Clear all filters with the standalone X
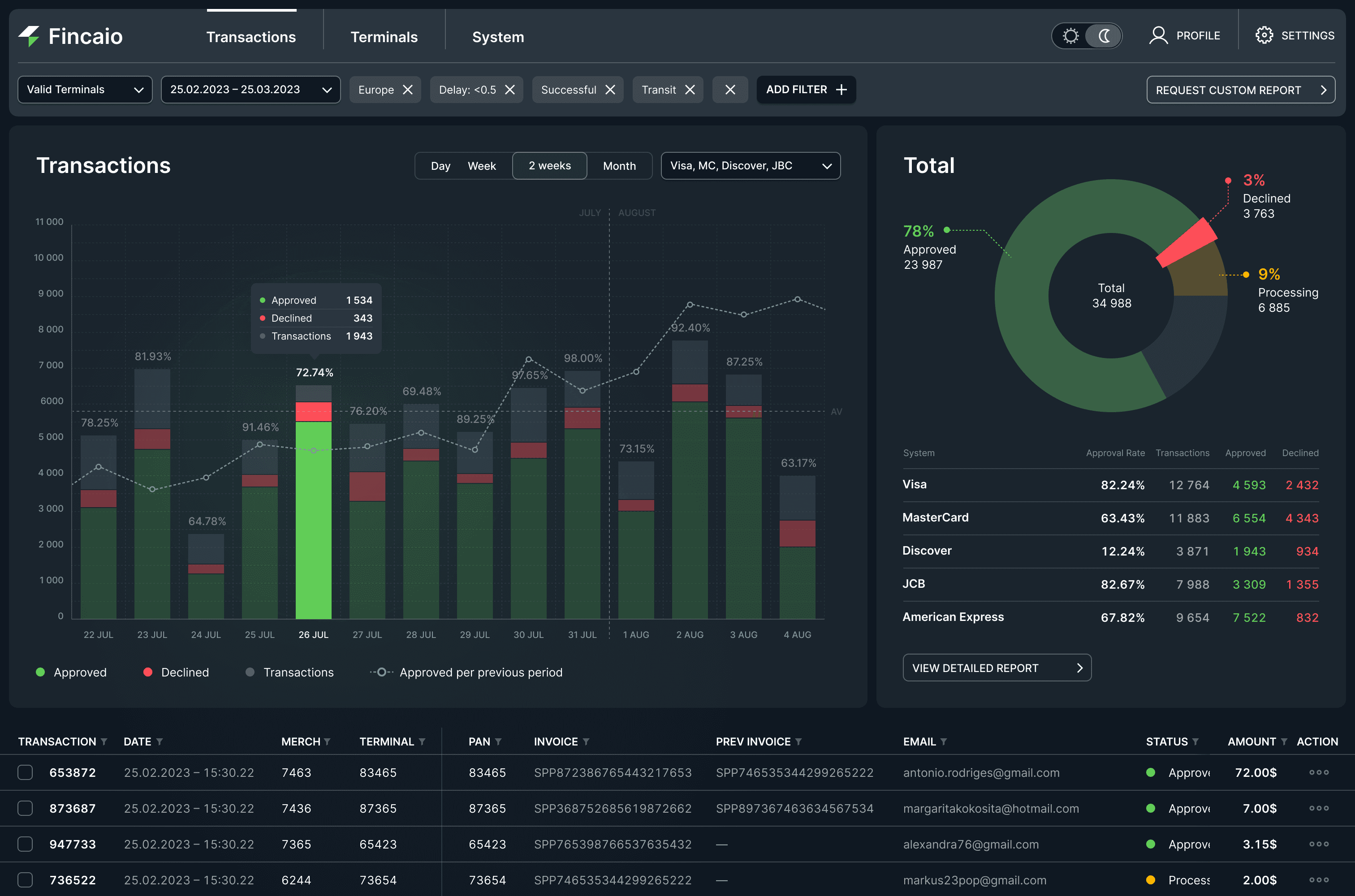 click(x=730, y=90)
